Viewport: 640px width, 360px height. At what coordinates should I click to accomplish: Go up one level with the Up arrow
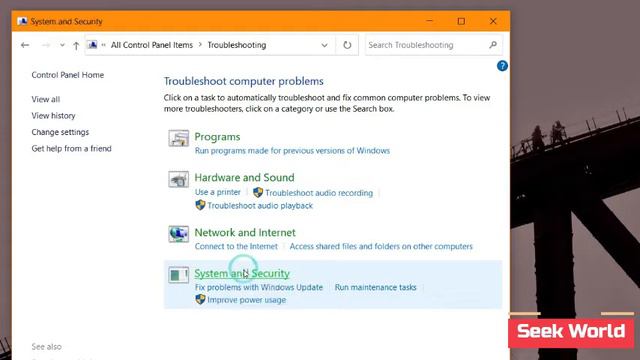coord(76,45)
